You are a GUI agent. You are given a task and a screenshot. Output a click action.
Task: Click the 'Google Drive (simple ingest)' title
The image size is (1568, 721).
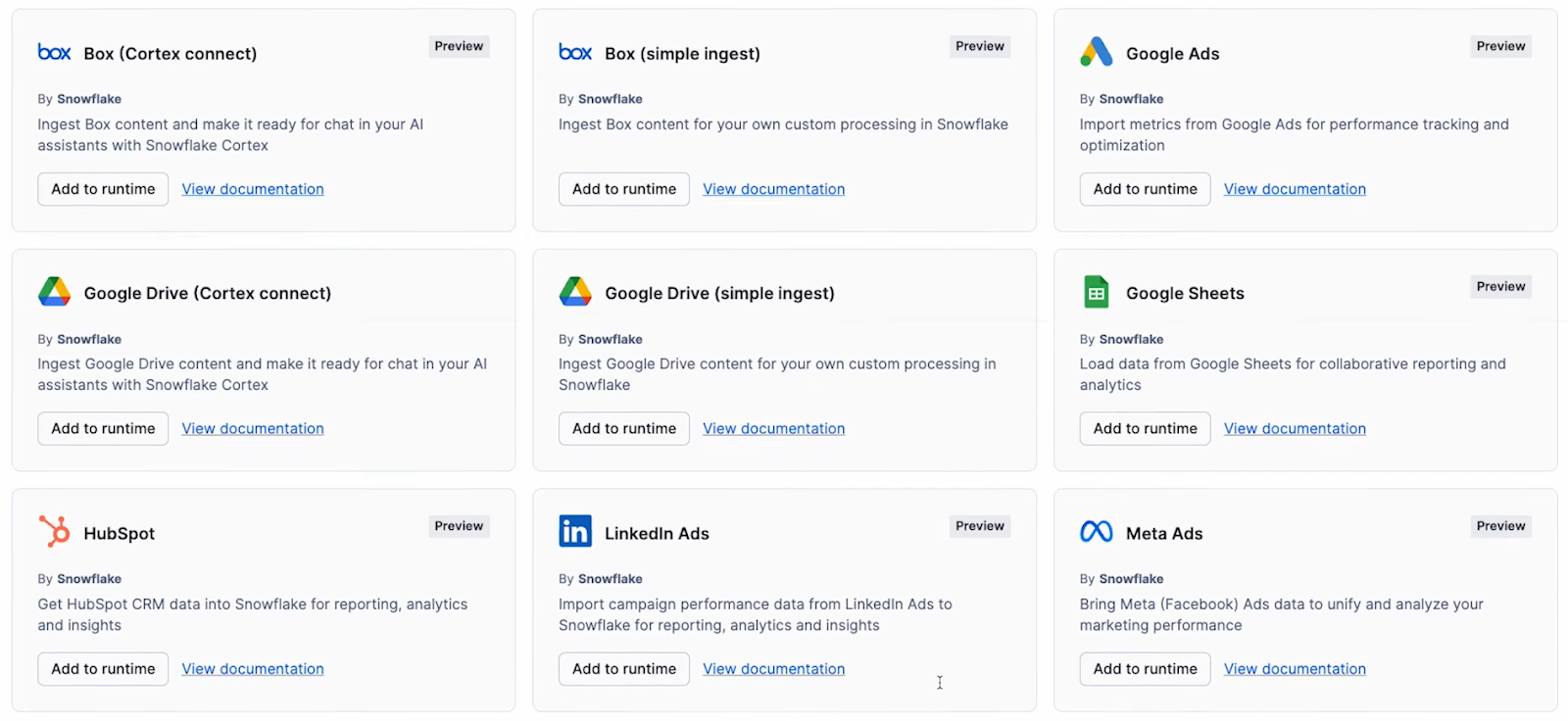coord(719,293)
